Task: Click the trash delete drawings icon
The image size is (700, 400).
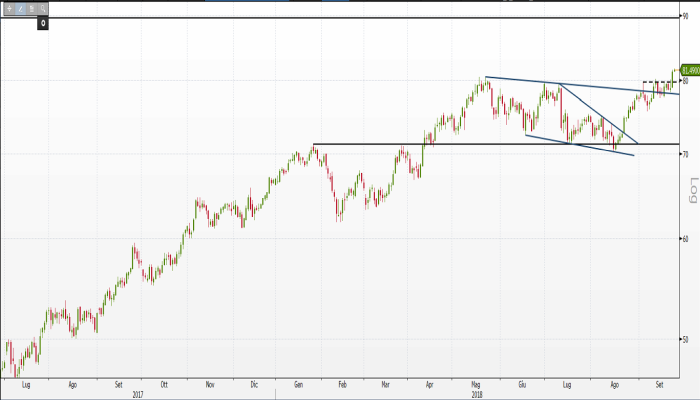Action: [32, 8]
